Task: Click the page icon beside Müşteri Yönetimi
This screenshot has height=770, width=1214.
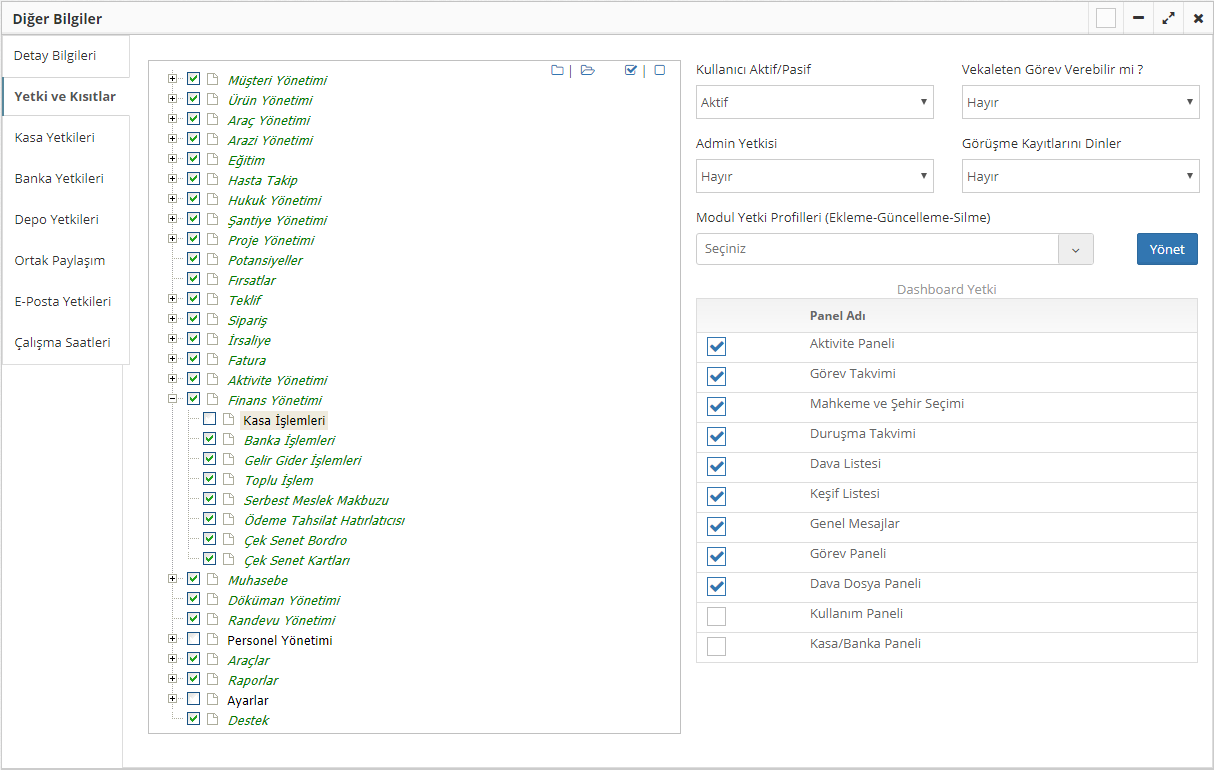Action: pos(212,80)
